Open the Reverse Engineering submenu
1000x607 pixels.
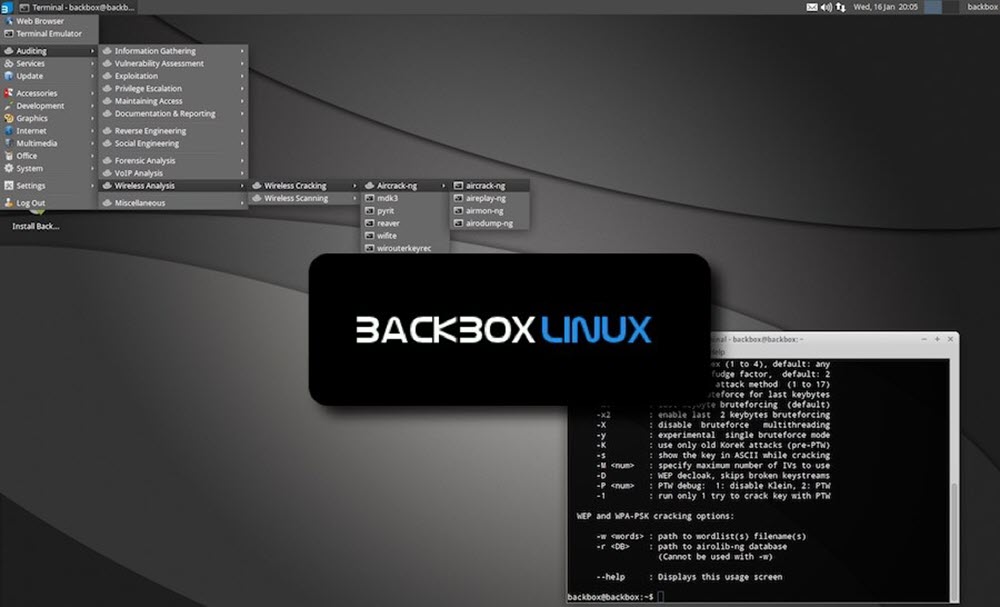point(173,131)
